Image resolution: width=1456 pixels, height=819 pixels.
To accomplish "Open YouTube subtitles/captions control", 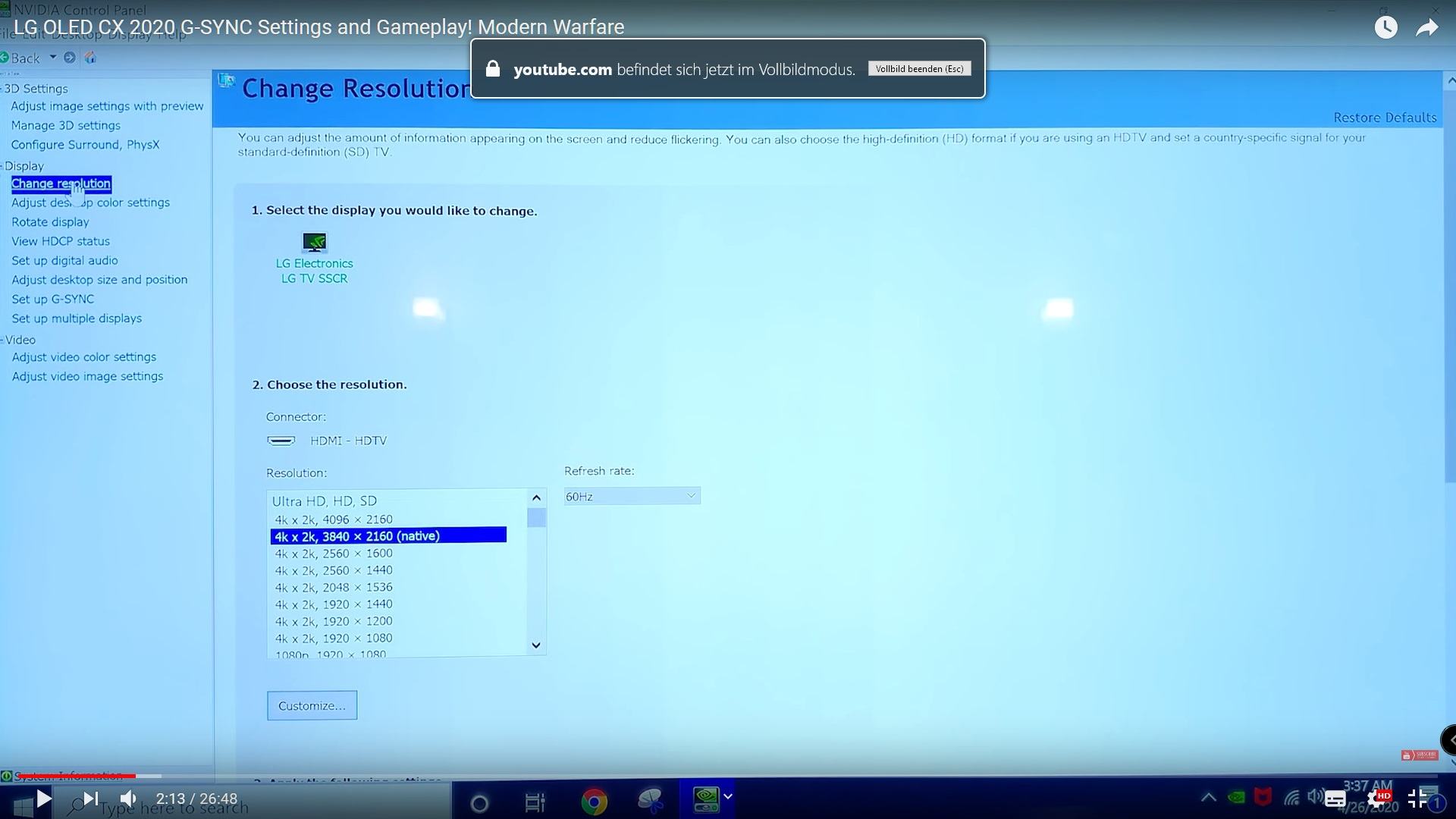I will tap(1335, 799).
